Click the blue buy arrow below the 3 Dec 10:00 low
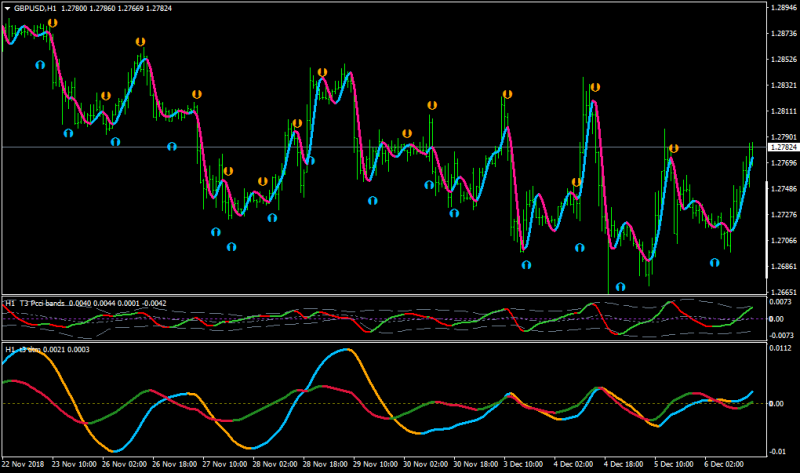The height and width of the screenshot is (473, 800). (x=527, y=265)
